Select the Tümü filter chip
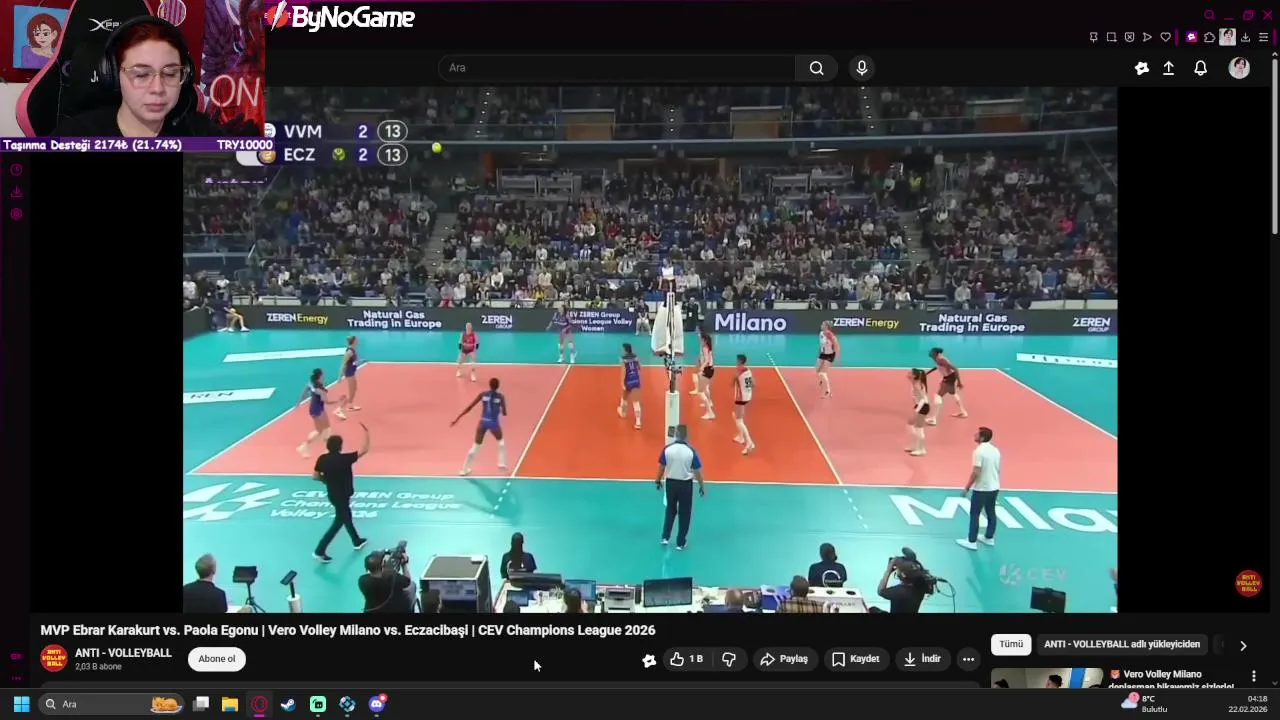Image resolution: width=1280 pixels, height=720 pixels. [1011, 644]
